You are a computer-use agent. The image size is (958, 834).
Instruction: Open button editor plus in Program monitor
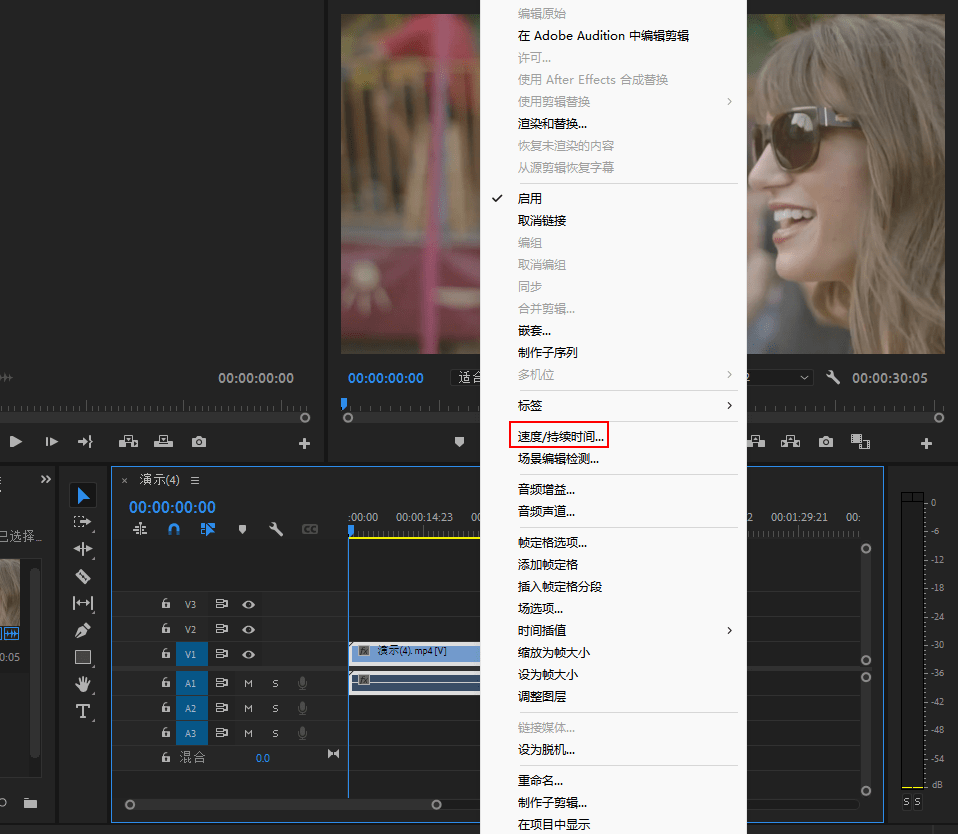point(926,444)
